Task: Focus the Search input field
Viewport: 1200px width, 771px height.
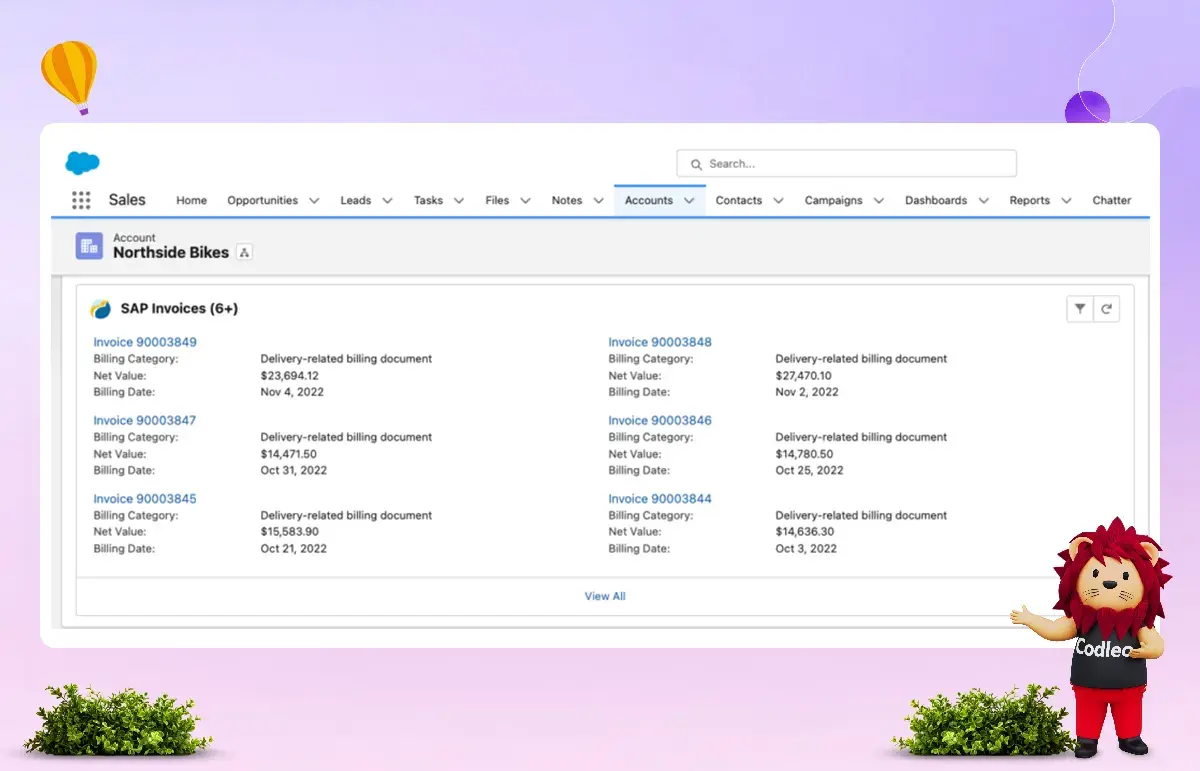Action: click(846, 164)
